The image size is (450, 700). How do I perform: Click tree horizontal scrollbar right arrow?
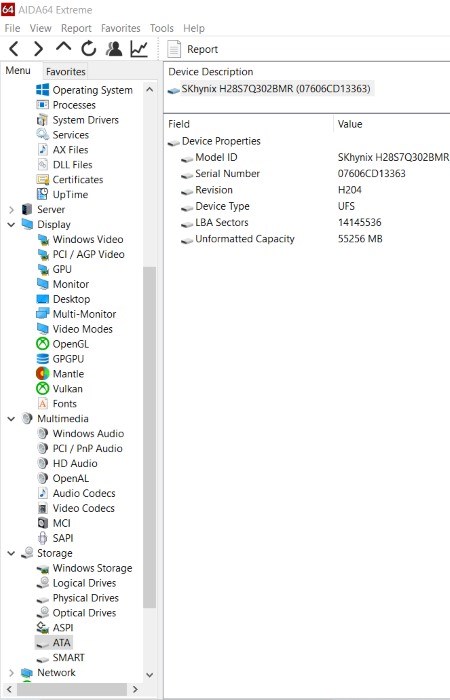coord(135,690)
